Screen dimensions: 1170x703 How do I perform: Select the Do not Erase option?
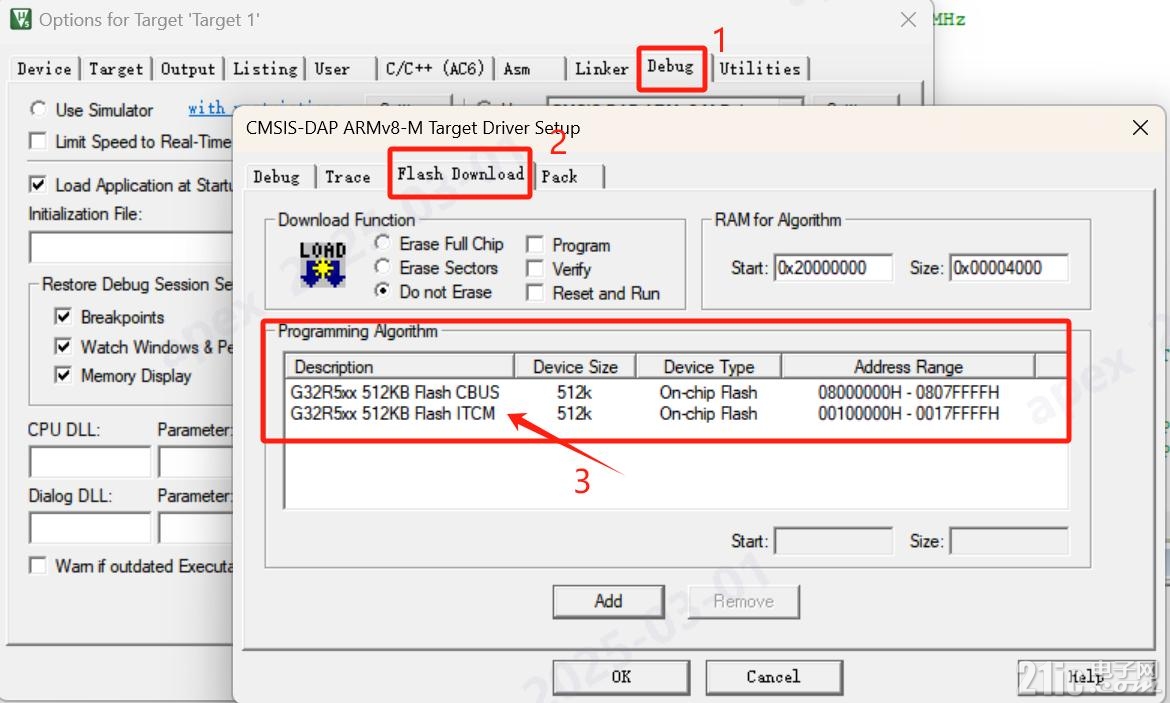click(x=382, y=291)
